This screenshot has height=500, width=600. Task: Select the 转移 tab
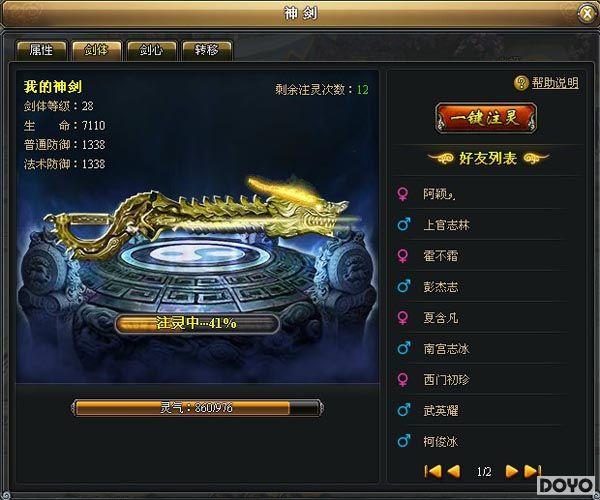[207, 50]
